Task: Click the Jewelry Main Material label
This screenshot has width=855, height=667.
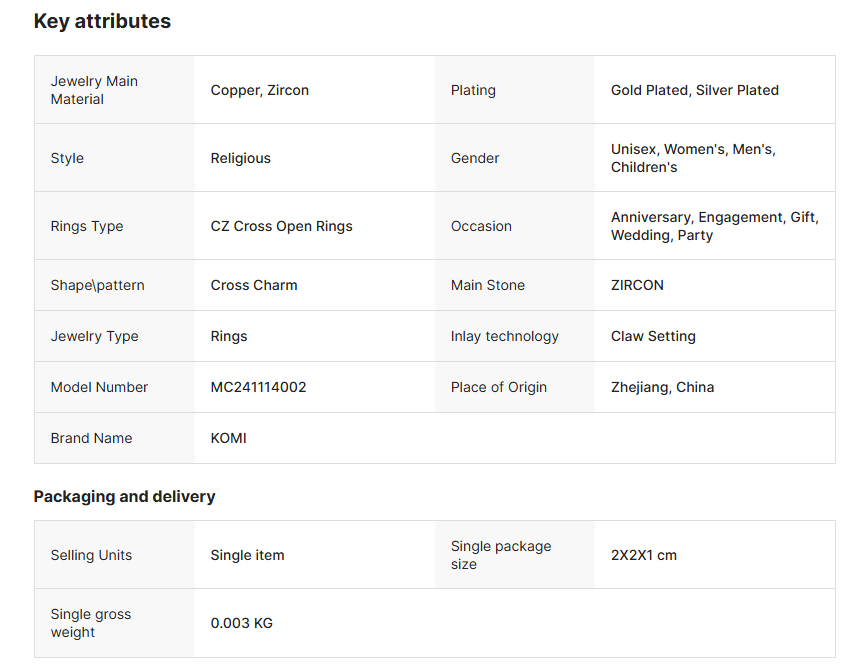Action: coord(94,90)
